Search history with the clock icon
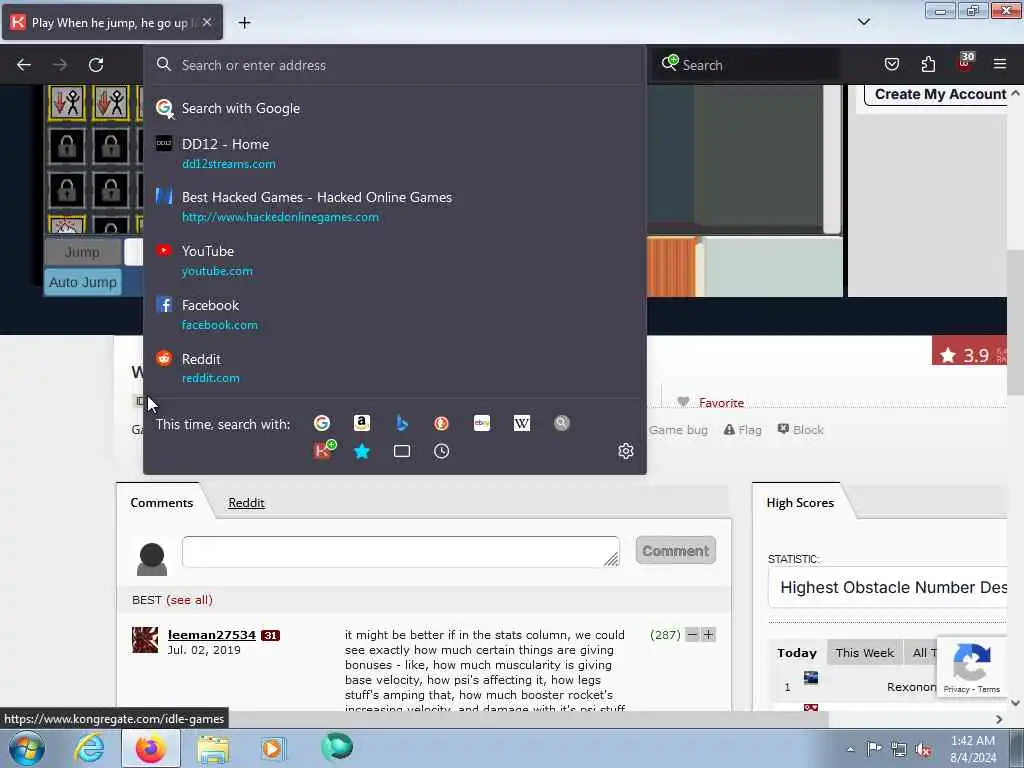1024x768 pixels. coord(441,451)
